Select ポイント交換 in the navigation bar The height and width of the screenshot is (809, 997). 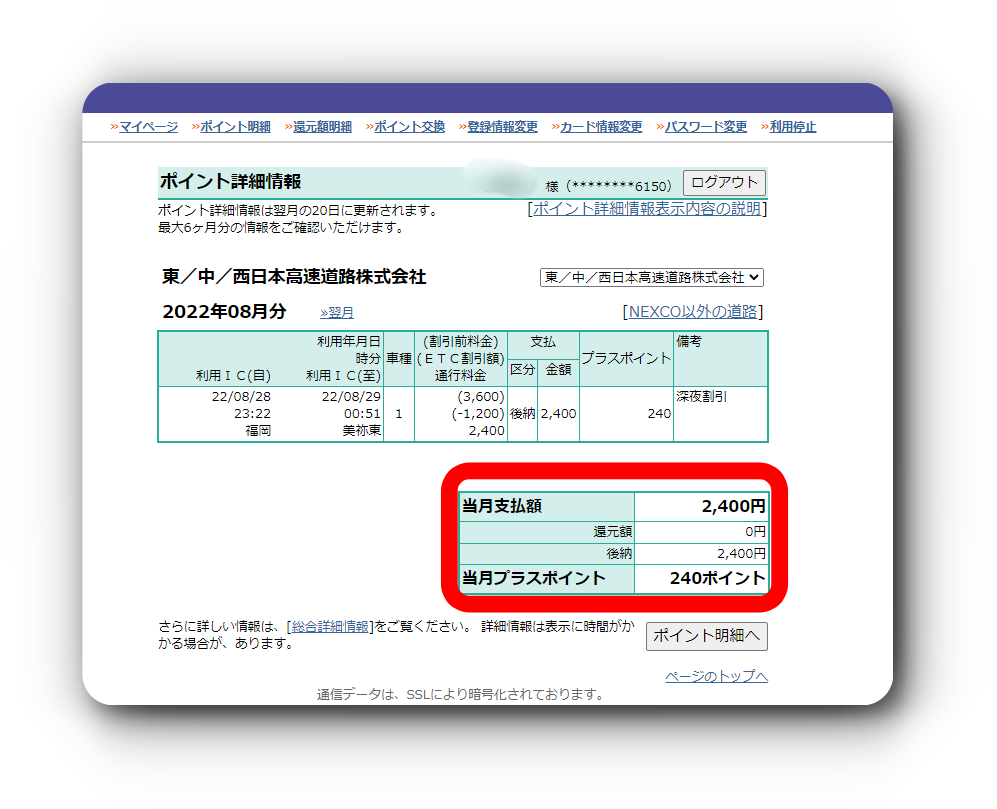[409, 127]
